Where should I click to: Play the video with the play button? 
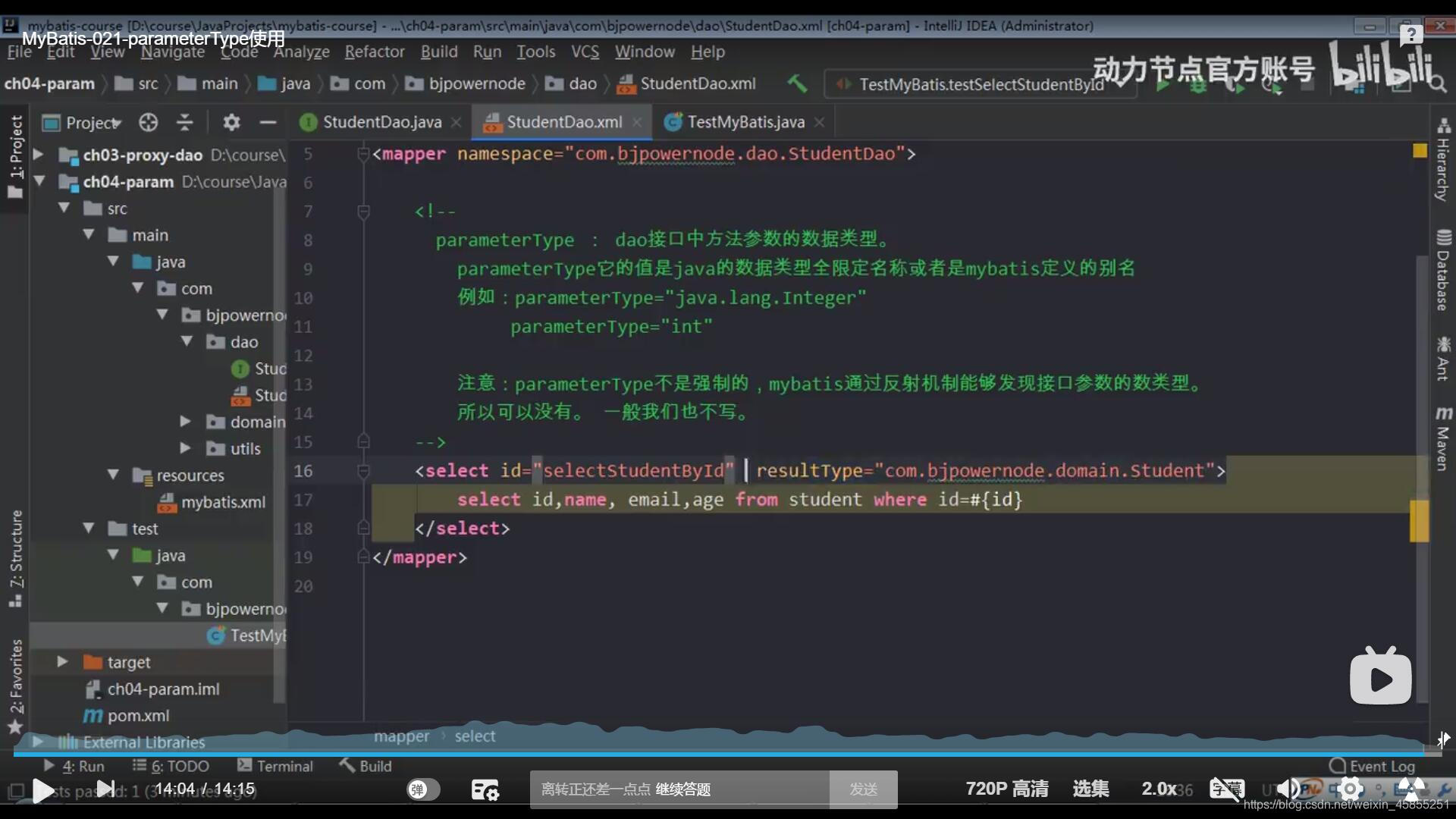tap(43, 790)
